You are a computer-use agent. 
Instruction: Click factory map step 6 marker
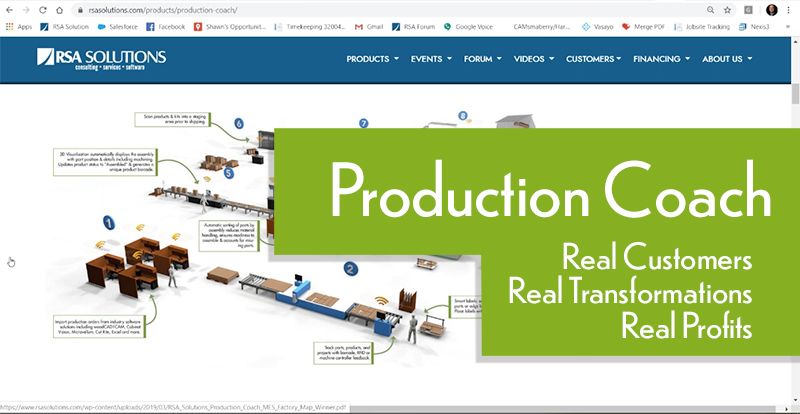[x=239, y=123]
